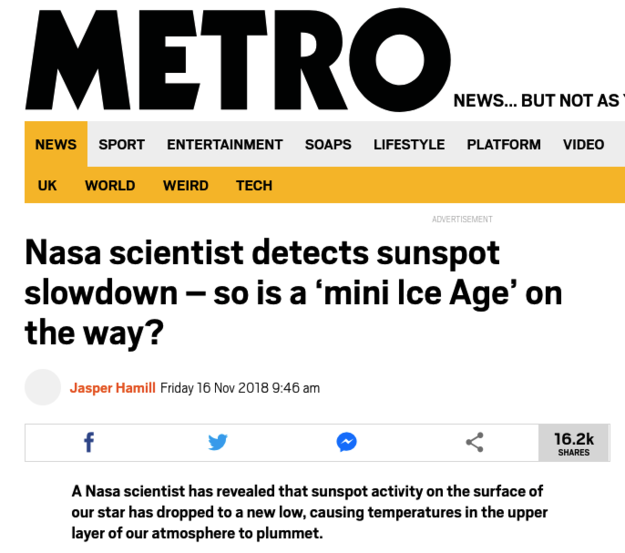Open the generic share icon

point(475,442)
